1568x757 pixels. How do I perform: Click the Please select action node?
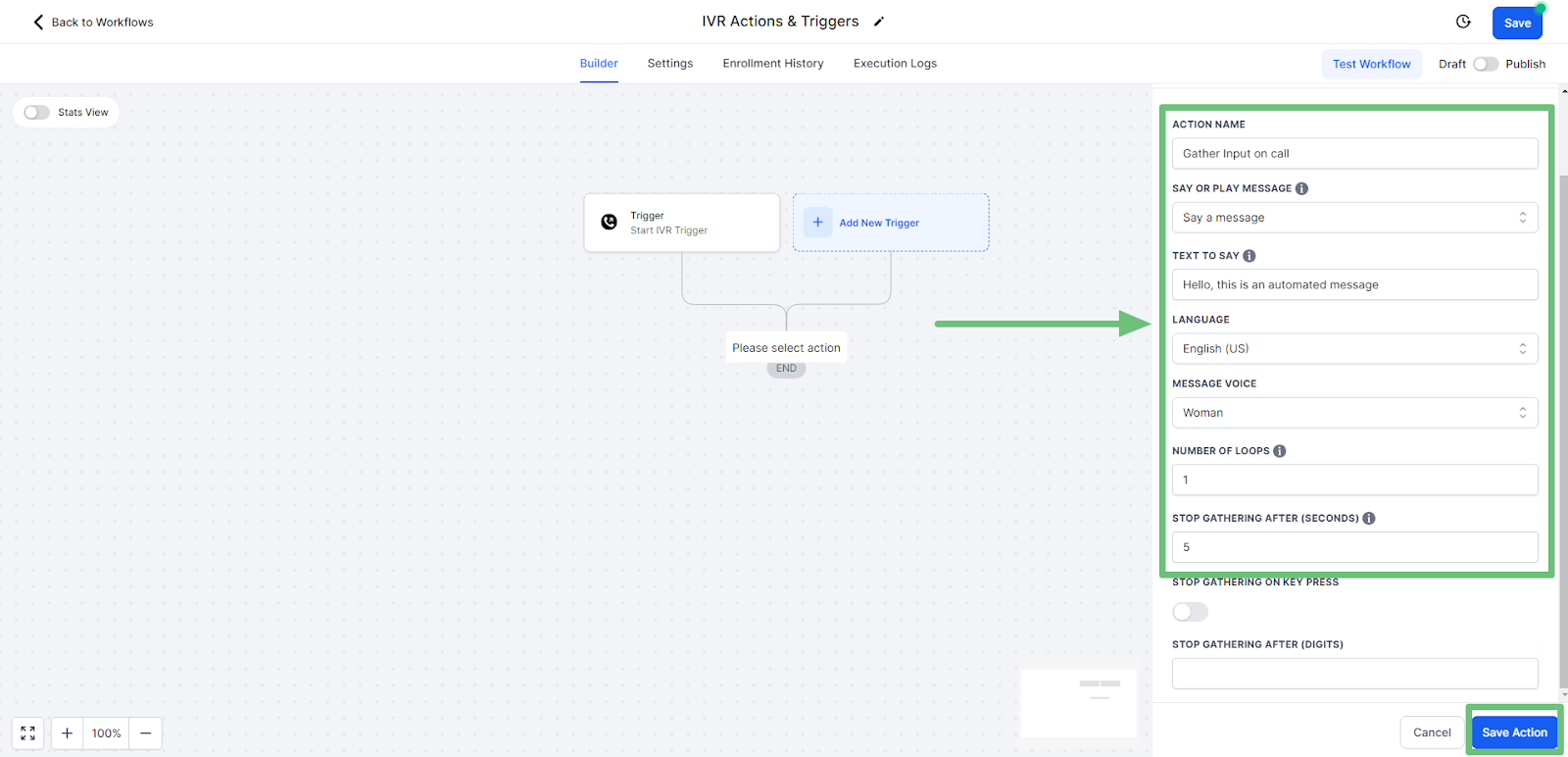click(x=786, y=348)
